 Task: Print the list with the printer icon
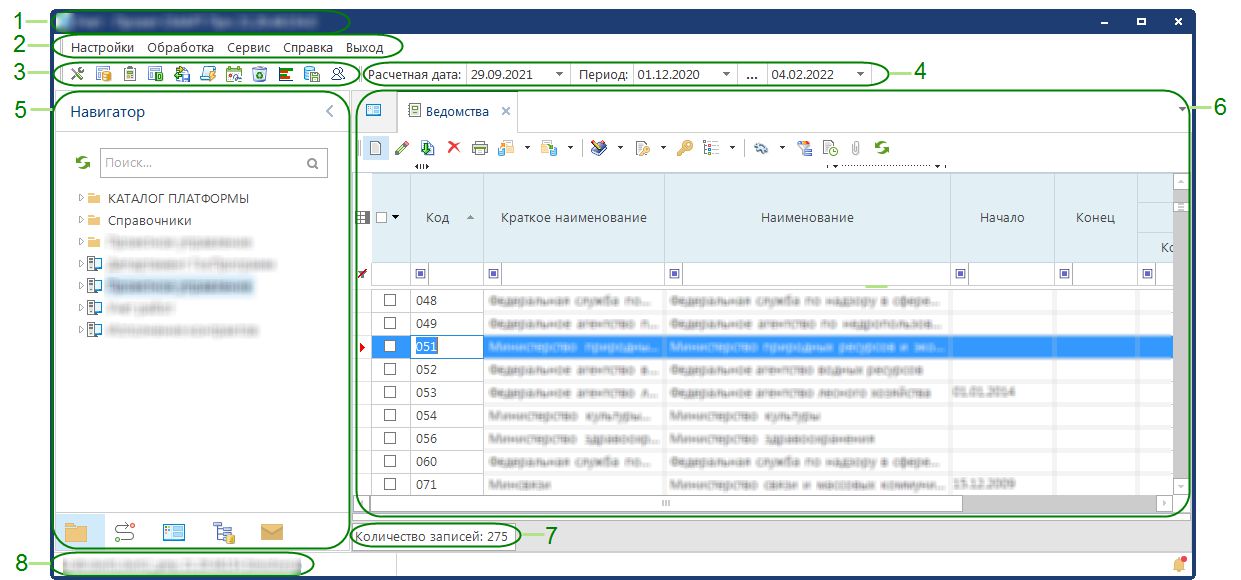479,148
